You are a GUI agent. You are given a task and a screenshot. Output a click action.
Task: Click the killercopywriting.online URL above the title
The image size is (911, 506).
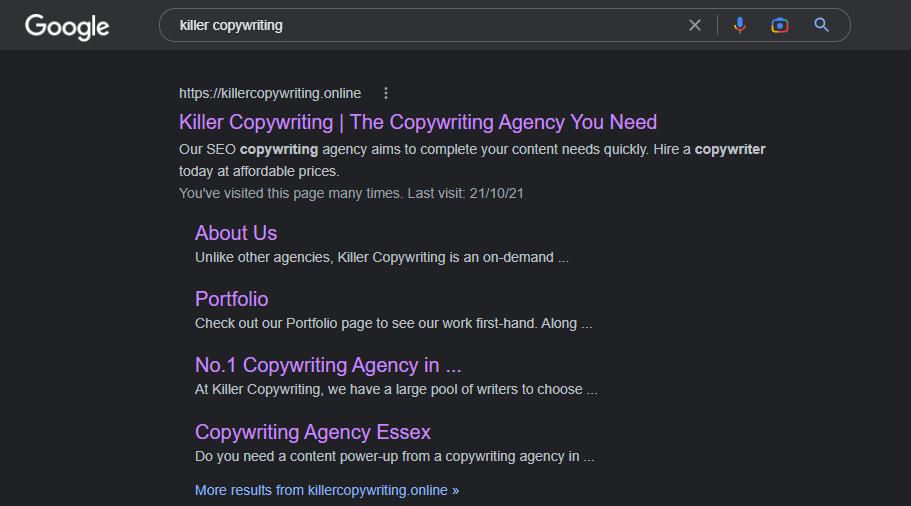(x=270, y=94)
